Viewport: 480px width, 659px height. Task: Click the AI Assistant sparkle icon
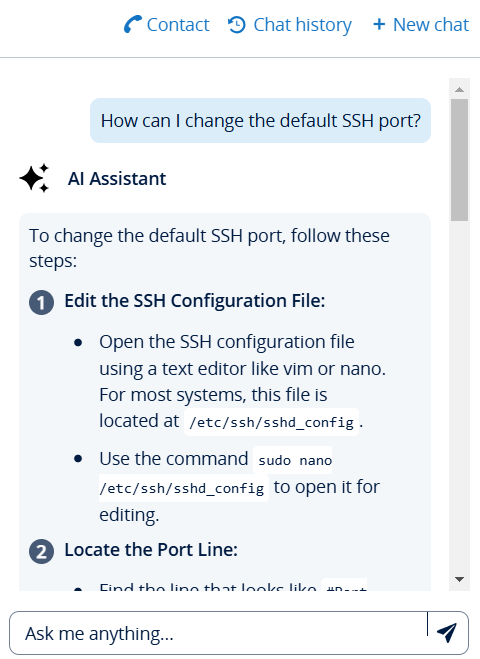point(34,179)
